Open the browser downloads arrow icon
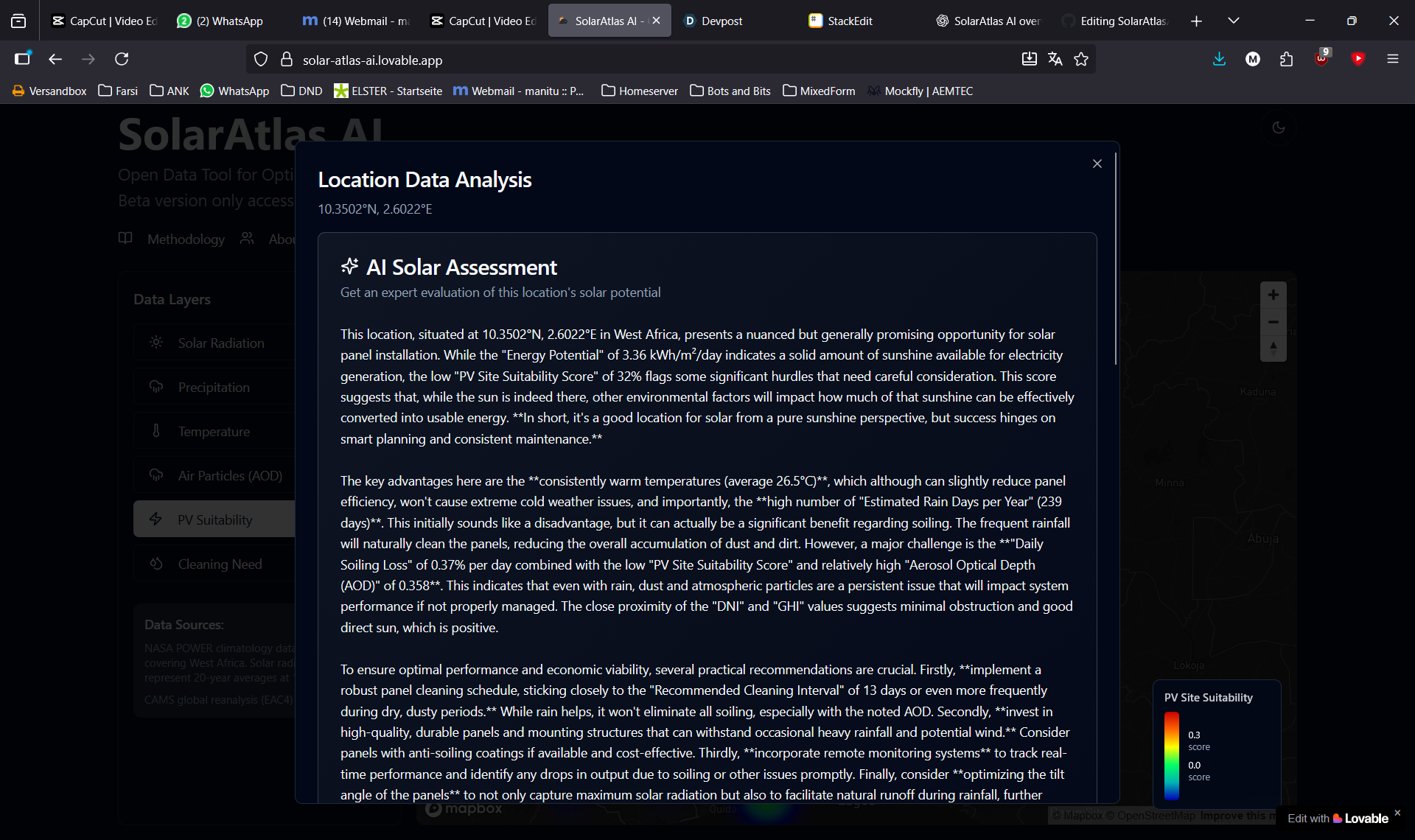 [1219, 60]
